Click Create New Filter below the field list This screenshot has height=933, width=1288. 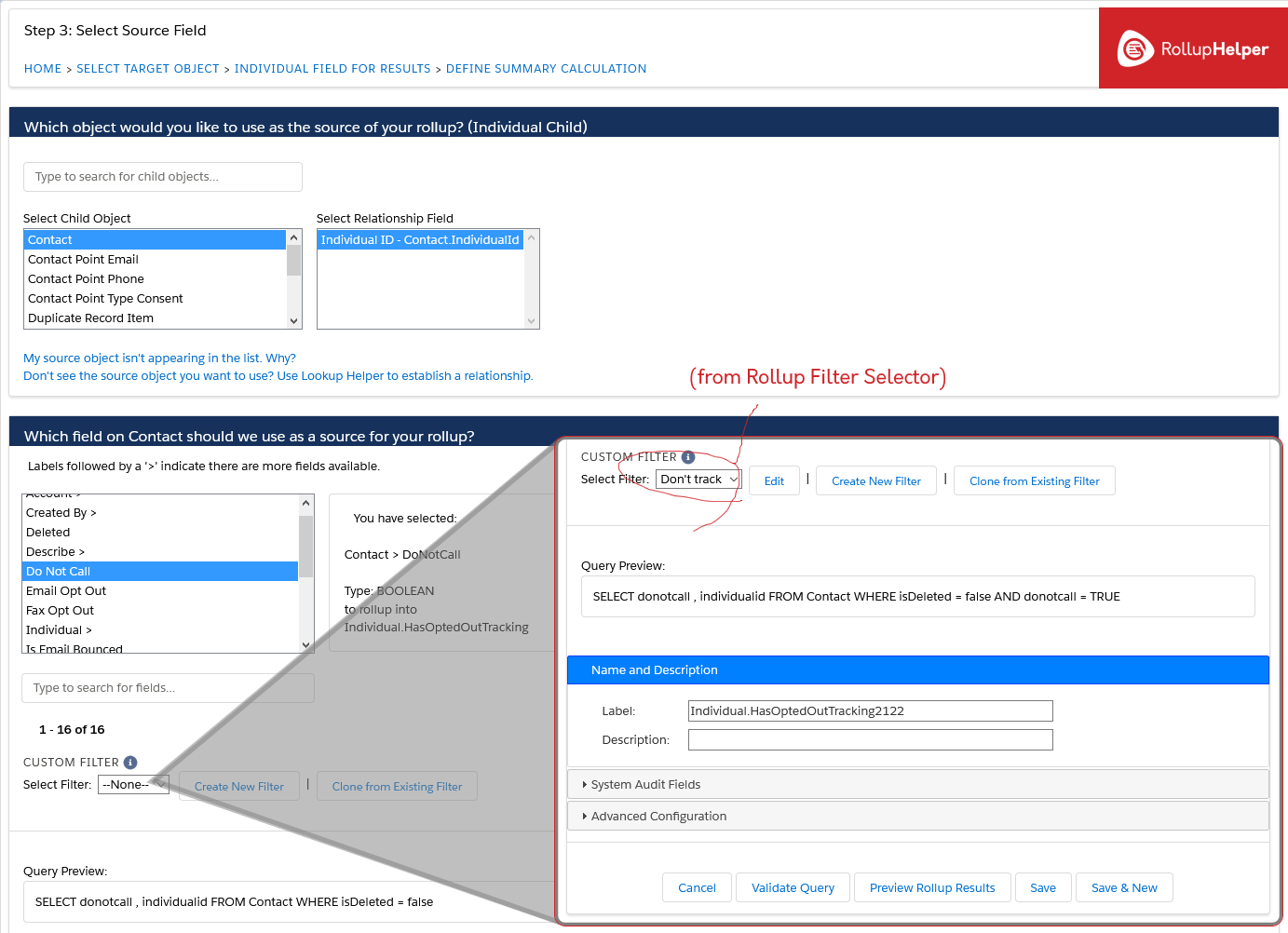tap(239, 787)
